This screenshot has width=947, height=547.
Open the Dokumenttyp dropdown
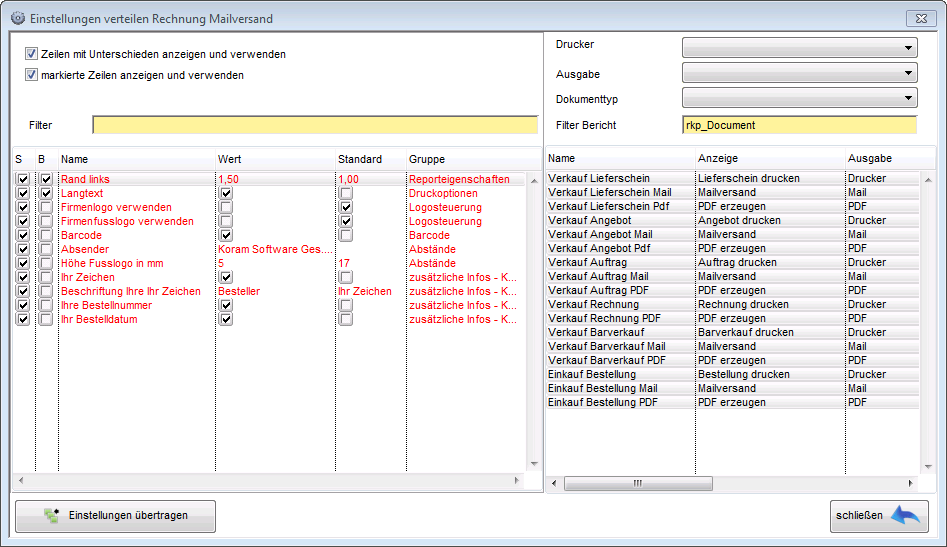pyautogui.click(x=800, y=98)
